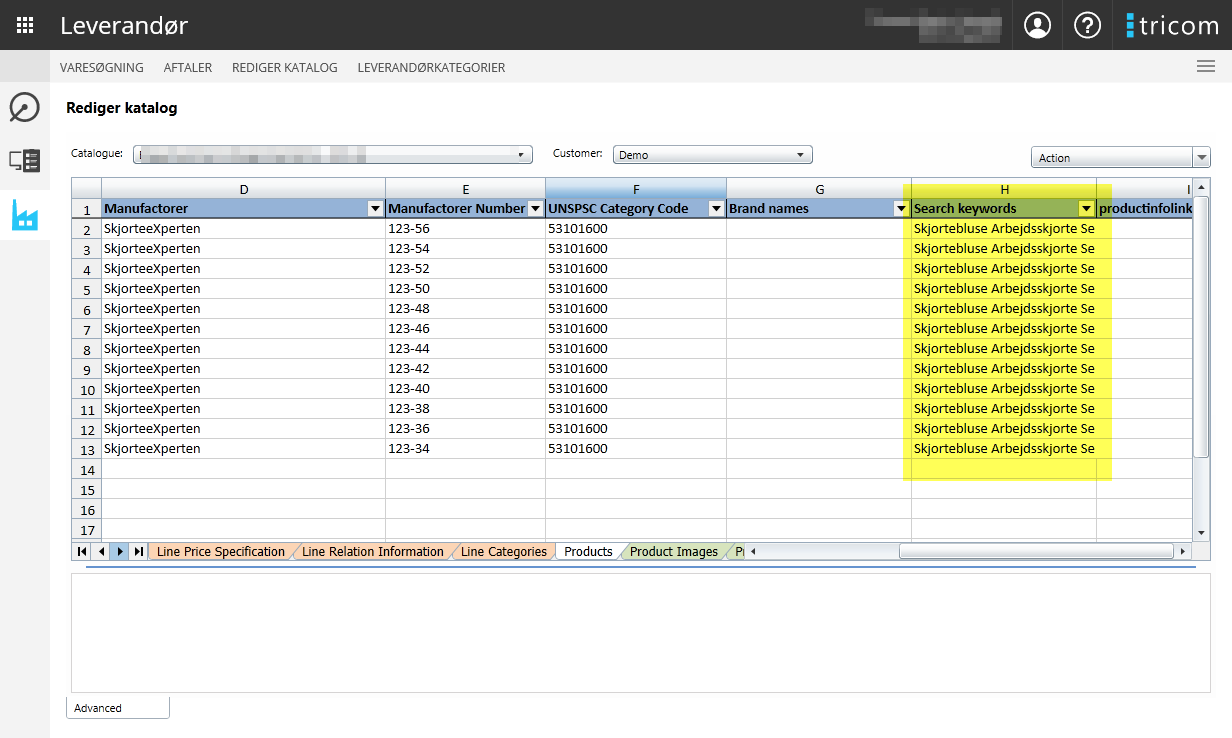Switch to Line Price Specification sheet tab
The width and height of the screenshot is (1232, 738).
221,551
